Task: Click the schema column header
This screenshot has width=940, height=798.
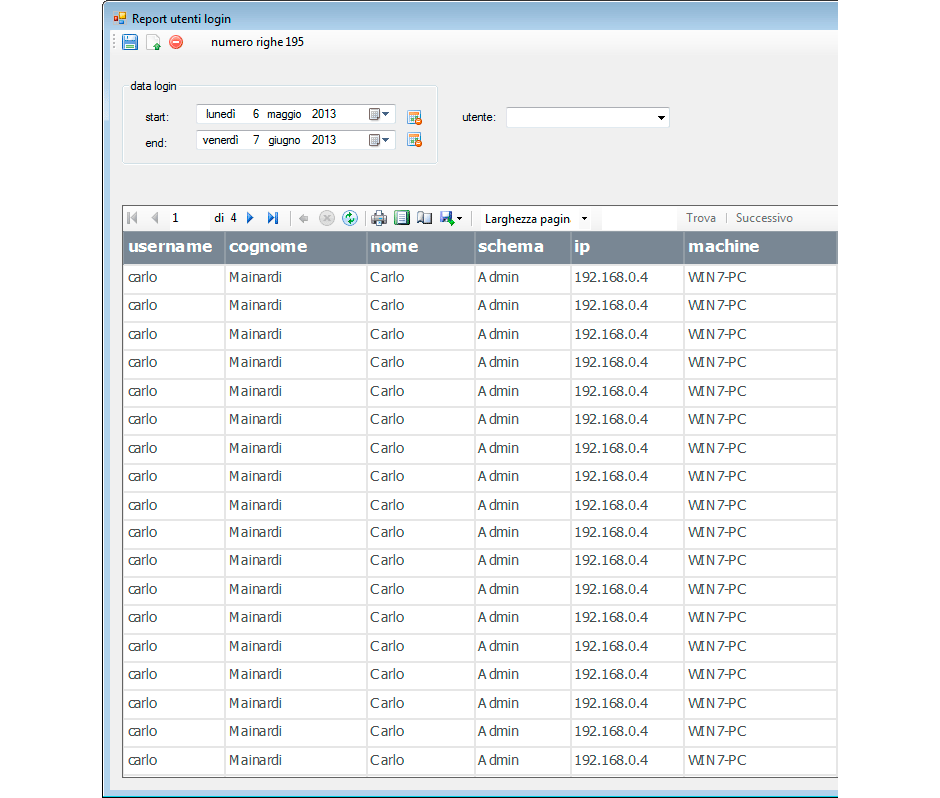Action: [x=523, y=247]
